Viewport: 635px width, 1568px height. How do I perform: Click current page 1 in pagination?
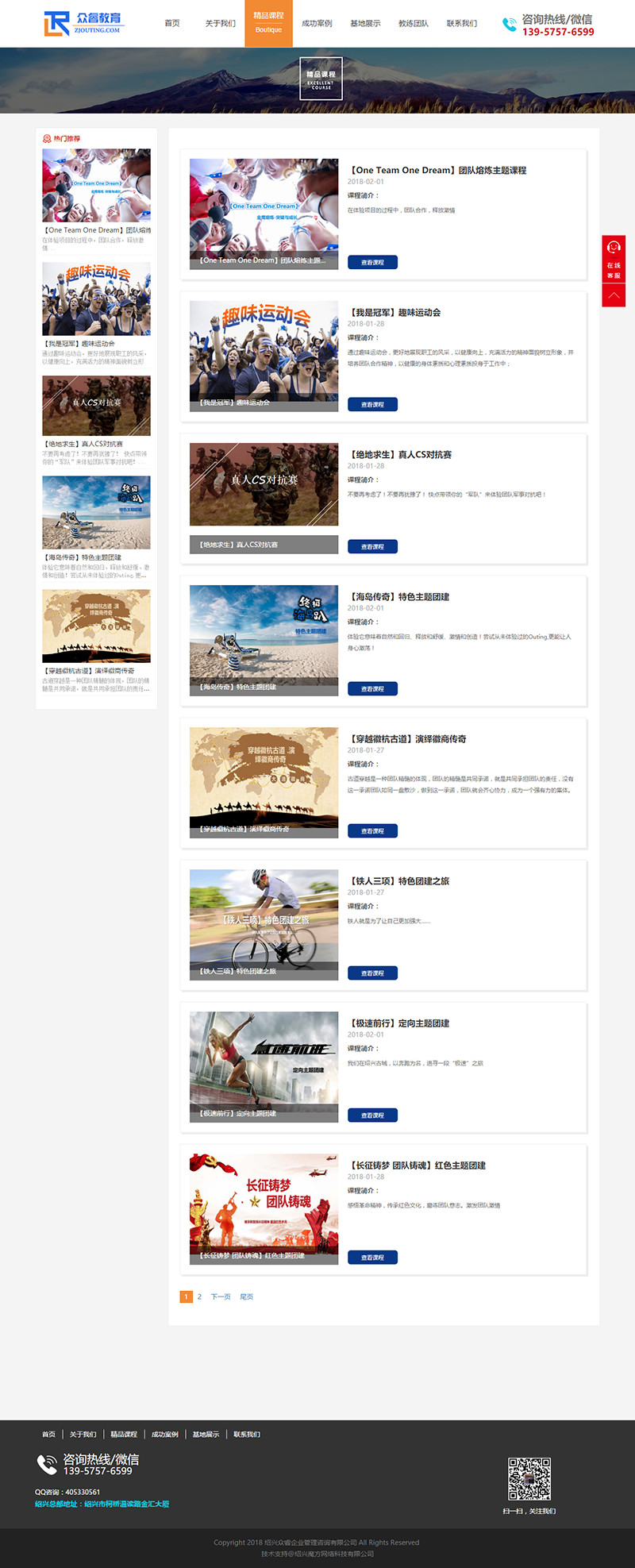(x=187, y=1296)
